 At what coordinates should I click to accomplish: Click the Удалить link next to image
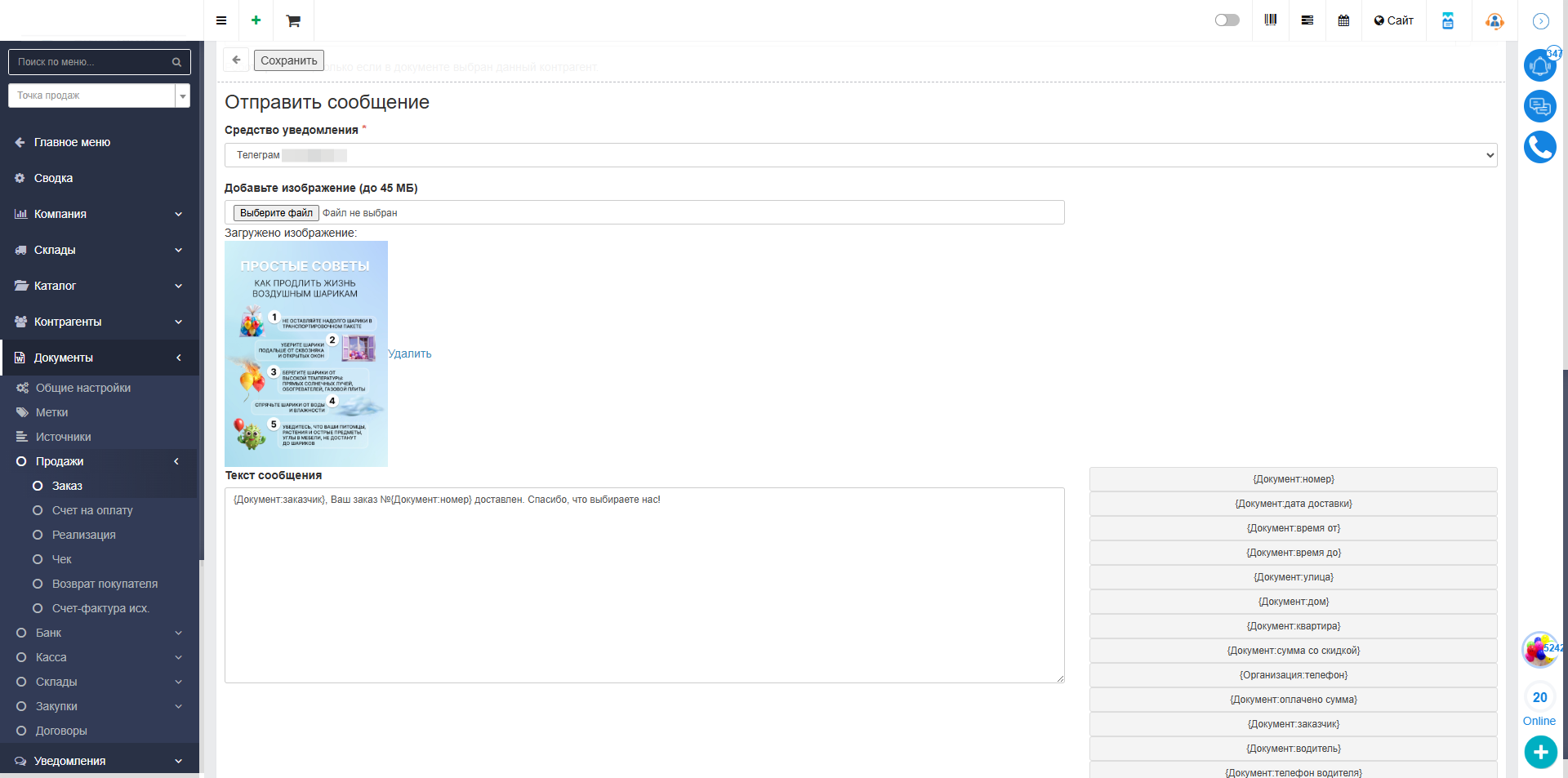[x=410, y=353]
